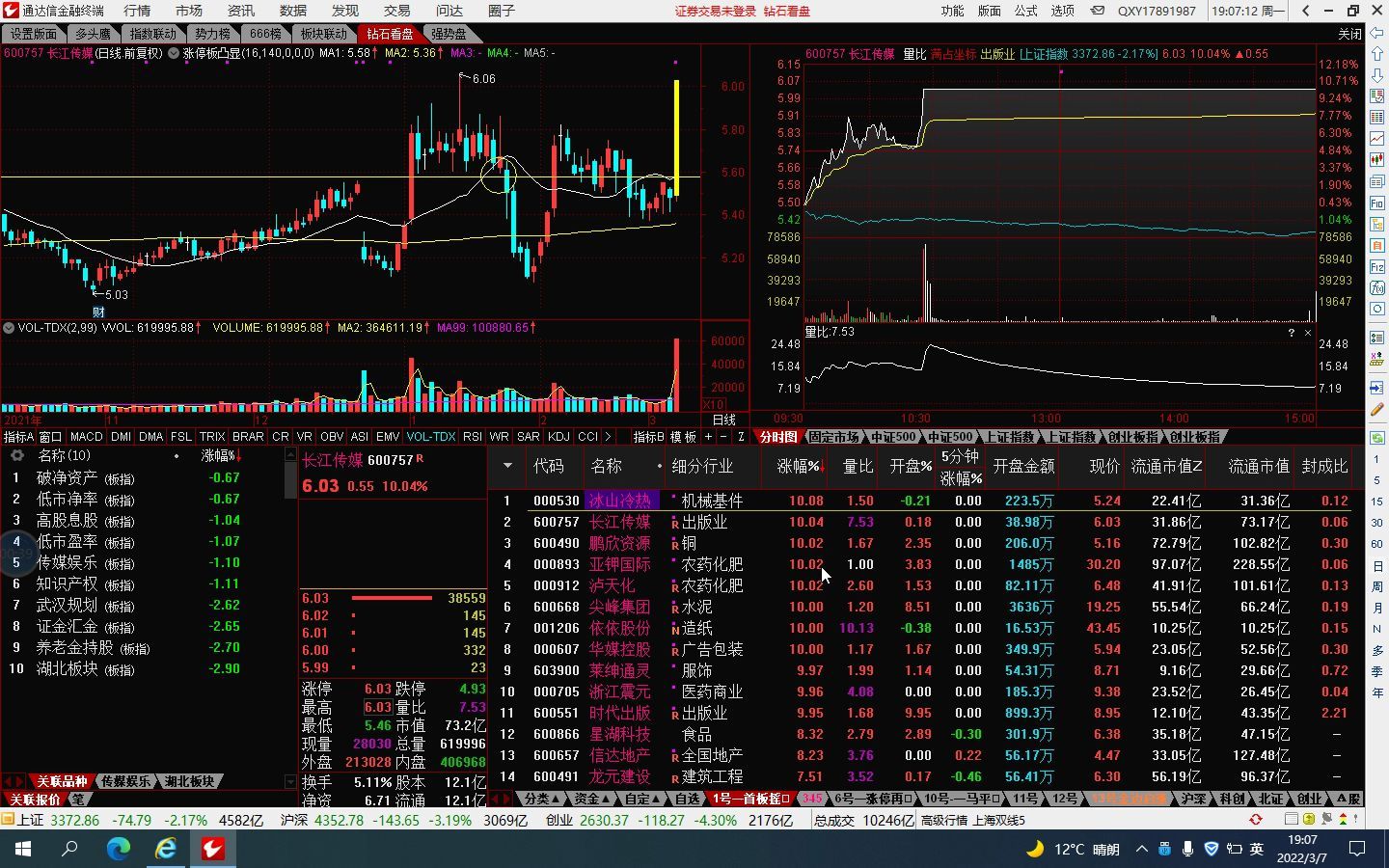Open the 交易 menu

click(396, 11)
